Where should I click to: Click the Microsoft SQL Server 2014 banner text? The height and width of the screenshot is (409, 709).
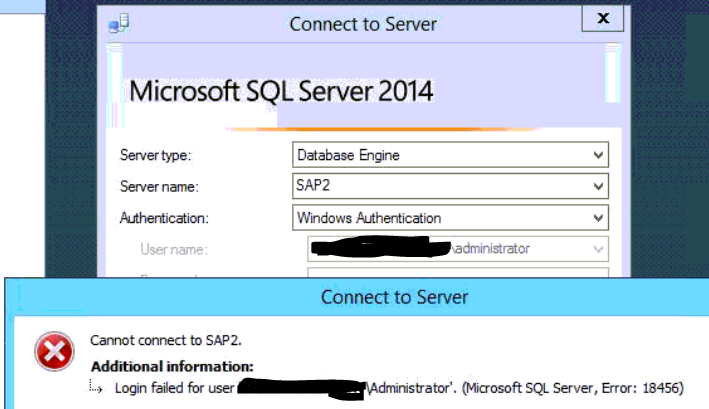click(x=281, y=91)
